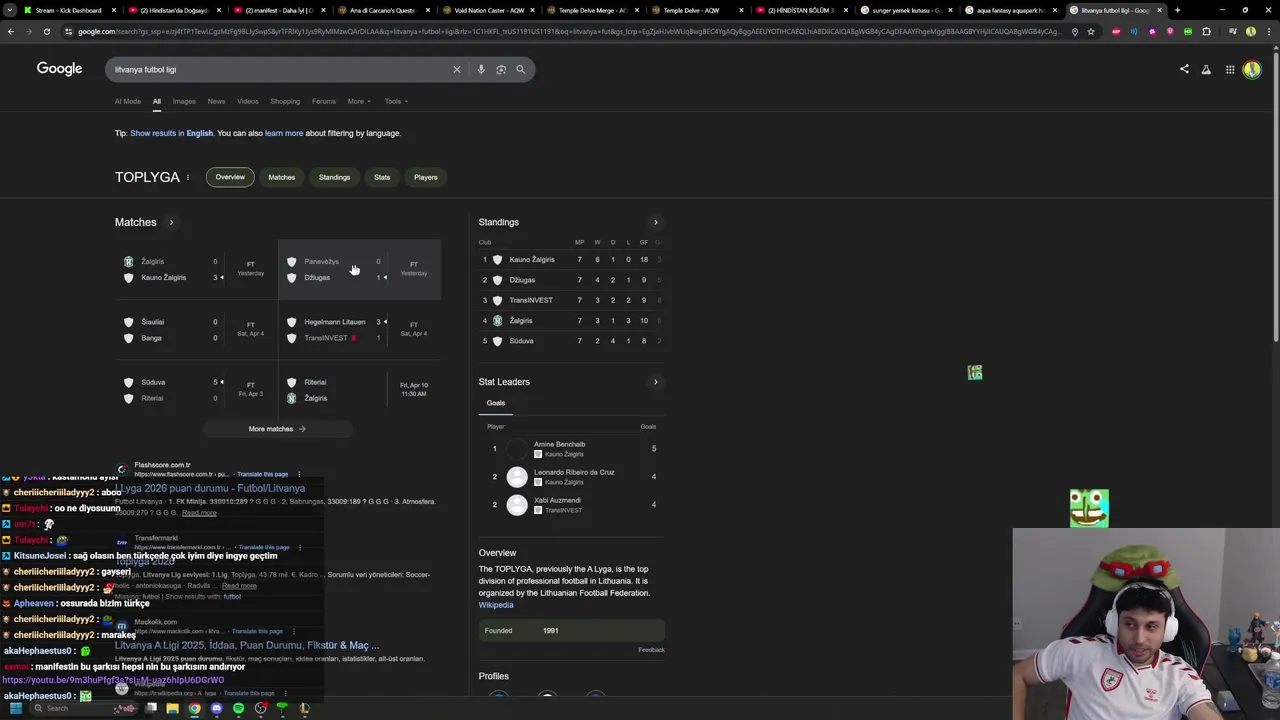Open the Google account avatar menu
1280x720 pixels.
click(1252, 69)
